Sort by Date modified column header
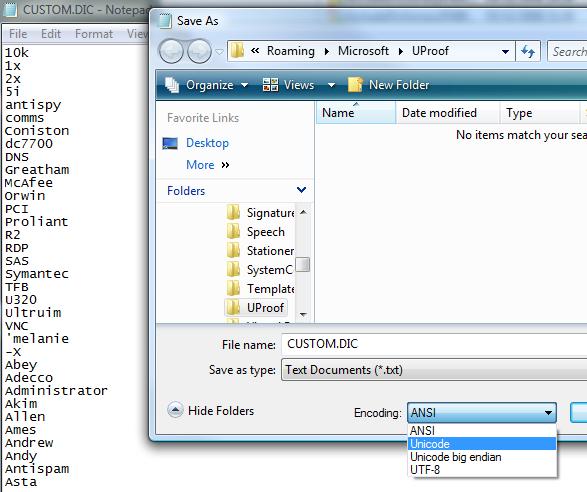Screen dimensions: 587x492 (x=448, y=113)
